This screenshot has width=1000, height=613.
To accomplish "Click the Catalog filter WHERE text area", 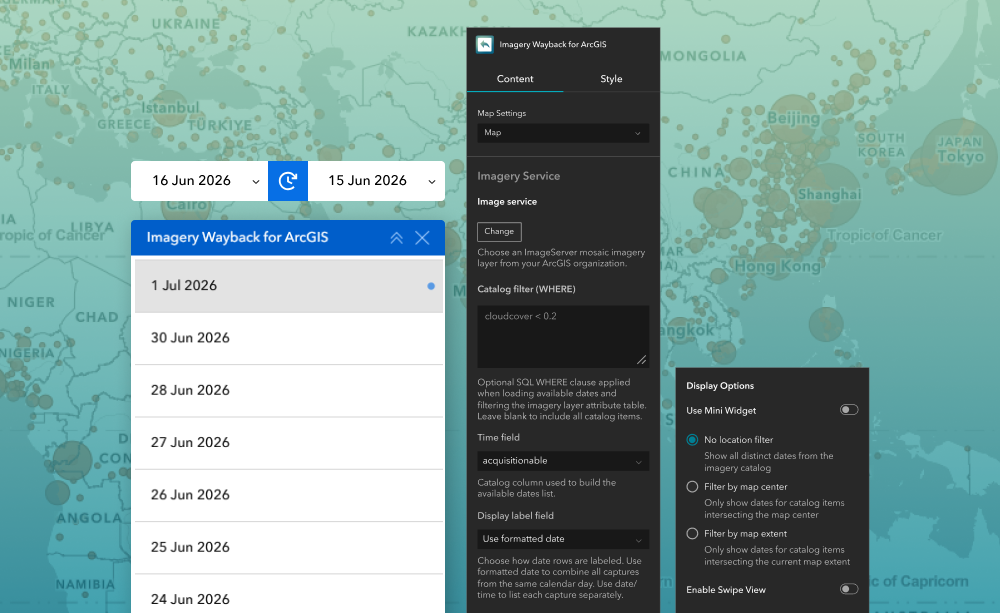I will pyautogui.click(x=563, y=336).
